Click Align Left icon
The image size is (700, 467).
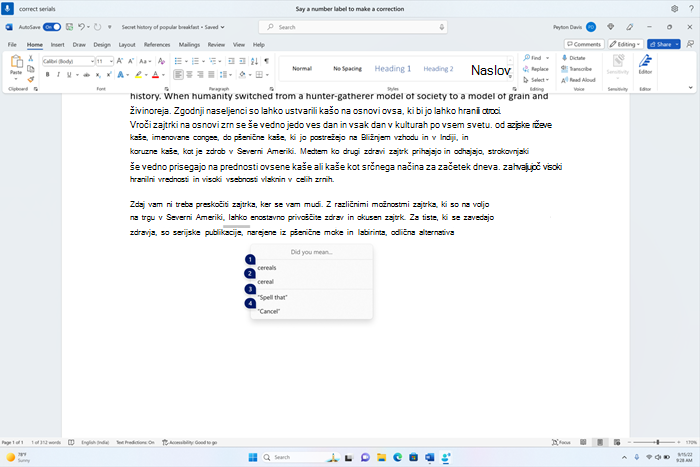[x=178, y=75]
